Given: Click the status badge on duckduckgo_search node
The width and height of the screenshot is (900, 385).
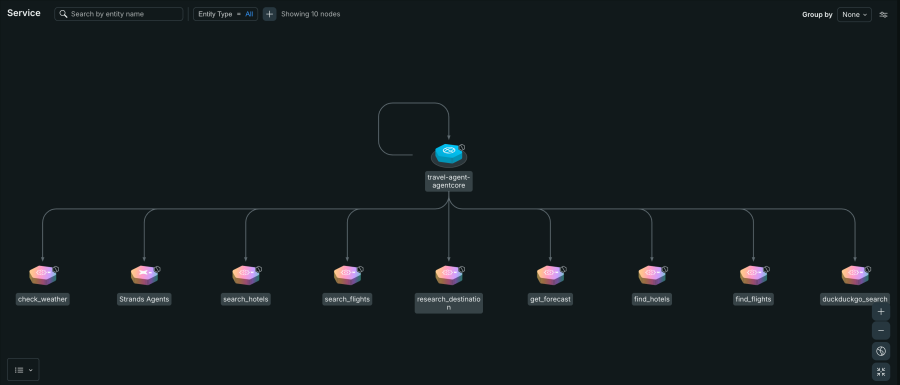Looking at the screenshot, I should coord(868,269).
